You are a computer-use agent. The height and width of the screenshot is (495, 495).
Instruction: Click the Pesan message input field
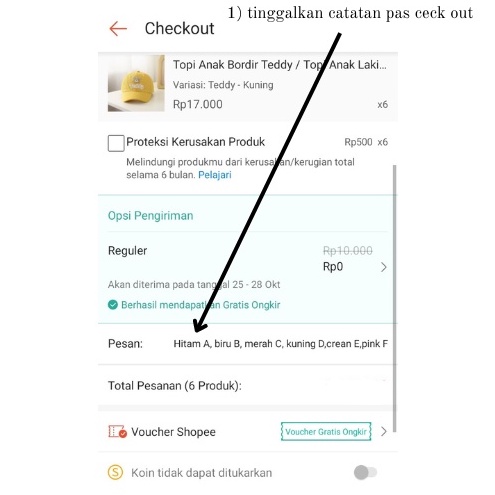280,344
